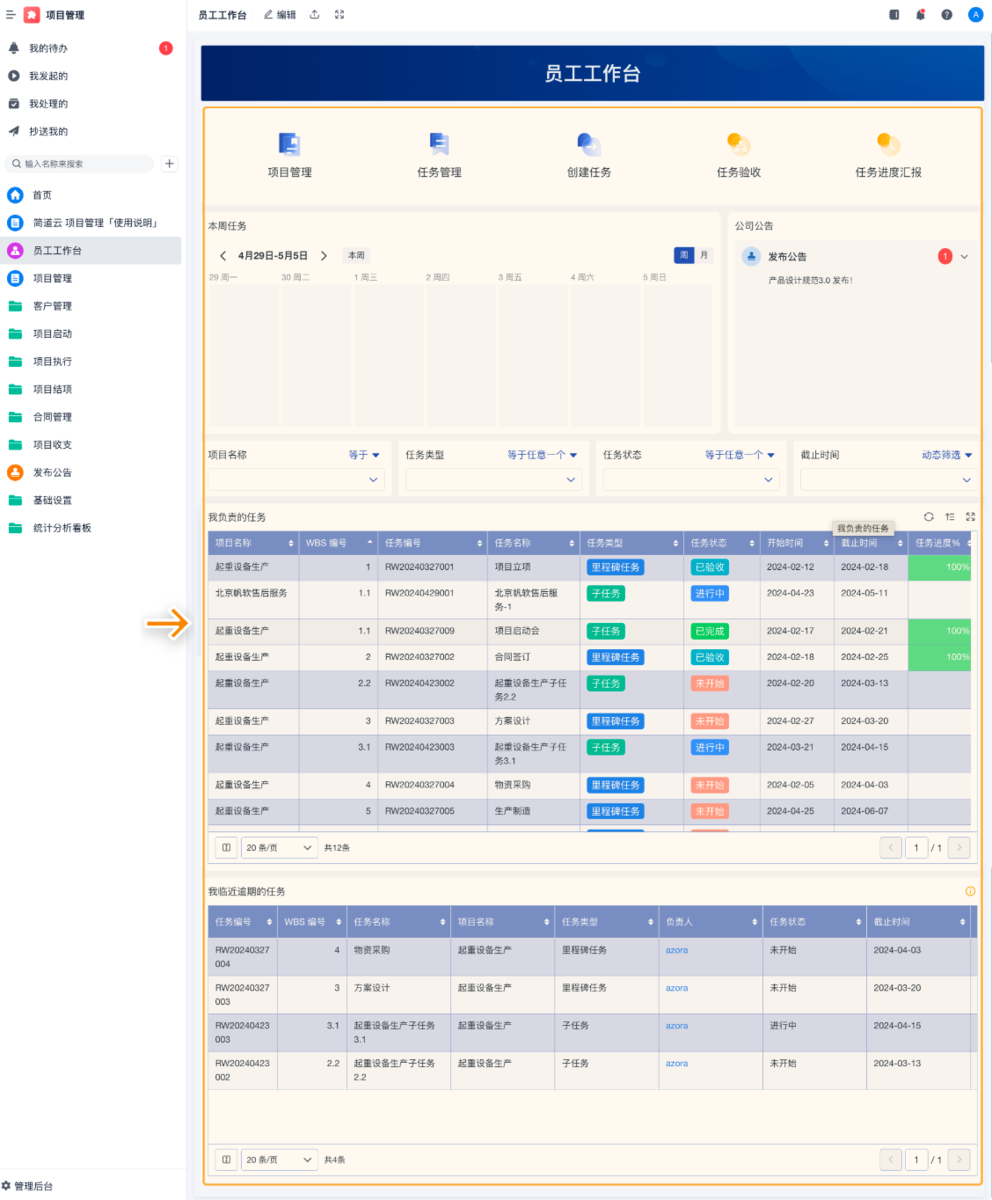Switch calendar to 周 view
Image resolution: width=992 pixels, height=1200 pixels.
684,255
